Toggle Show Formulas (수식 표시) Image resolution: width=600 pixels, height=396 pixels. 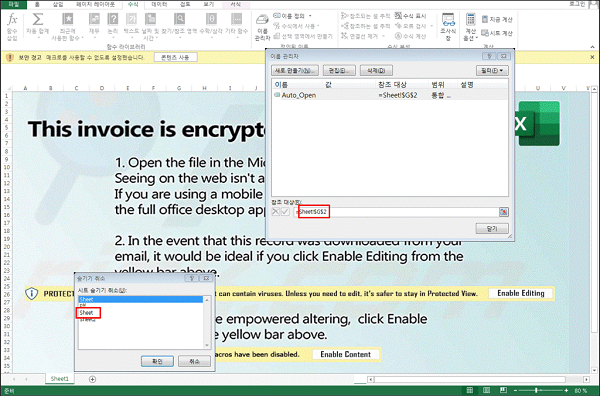point(411,16)
